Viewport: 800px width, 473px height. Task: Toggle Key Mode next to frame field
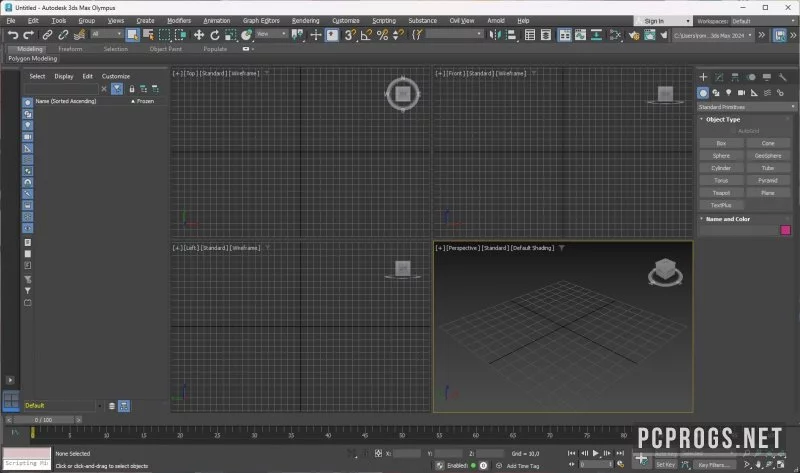tap(571, 464)
